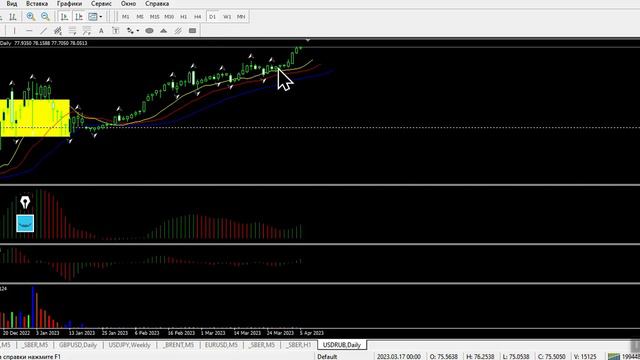Pick the Fibonacci fan tool icon

coord(87,31)
